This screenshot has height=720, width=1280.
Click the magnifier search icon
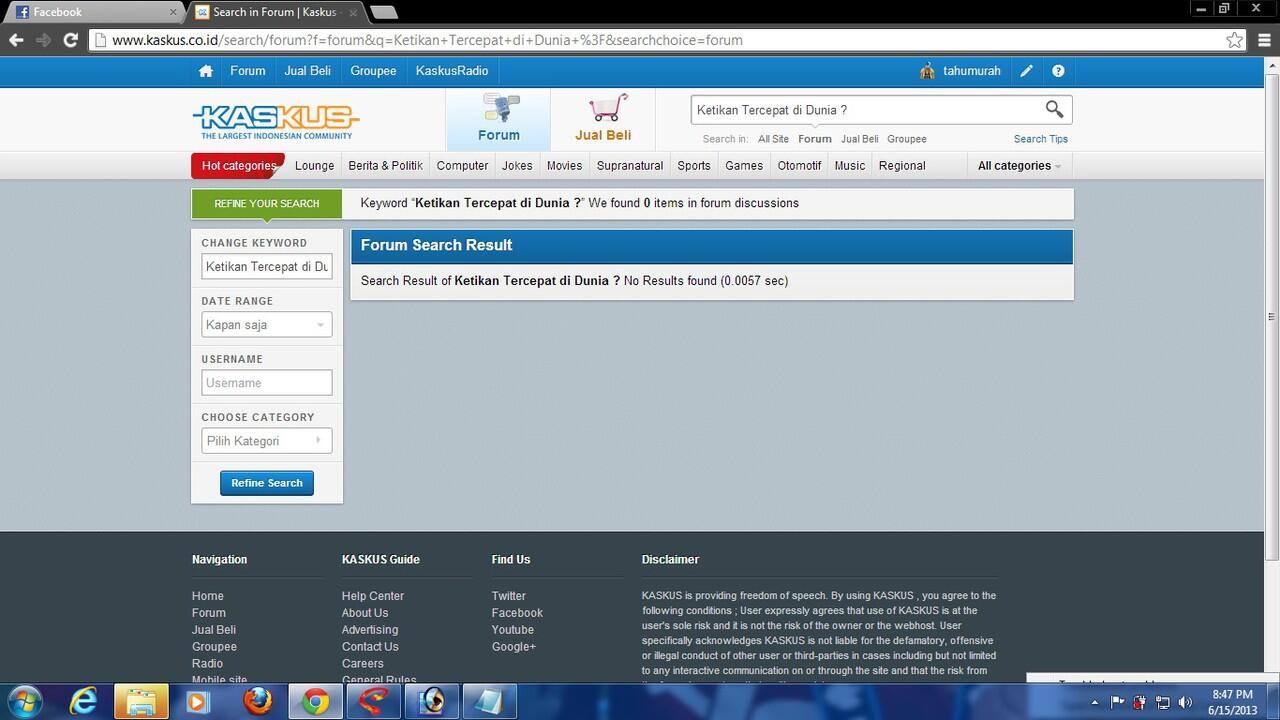[x=1054, y=109]
